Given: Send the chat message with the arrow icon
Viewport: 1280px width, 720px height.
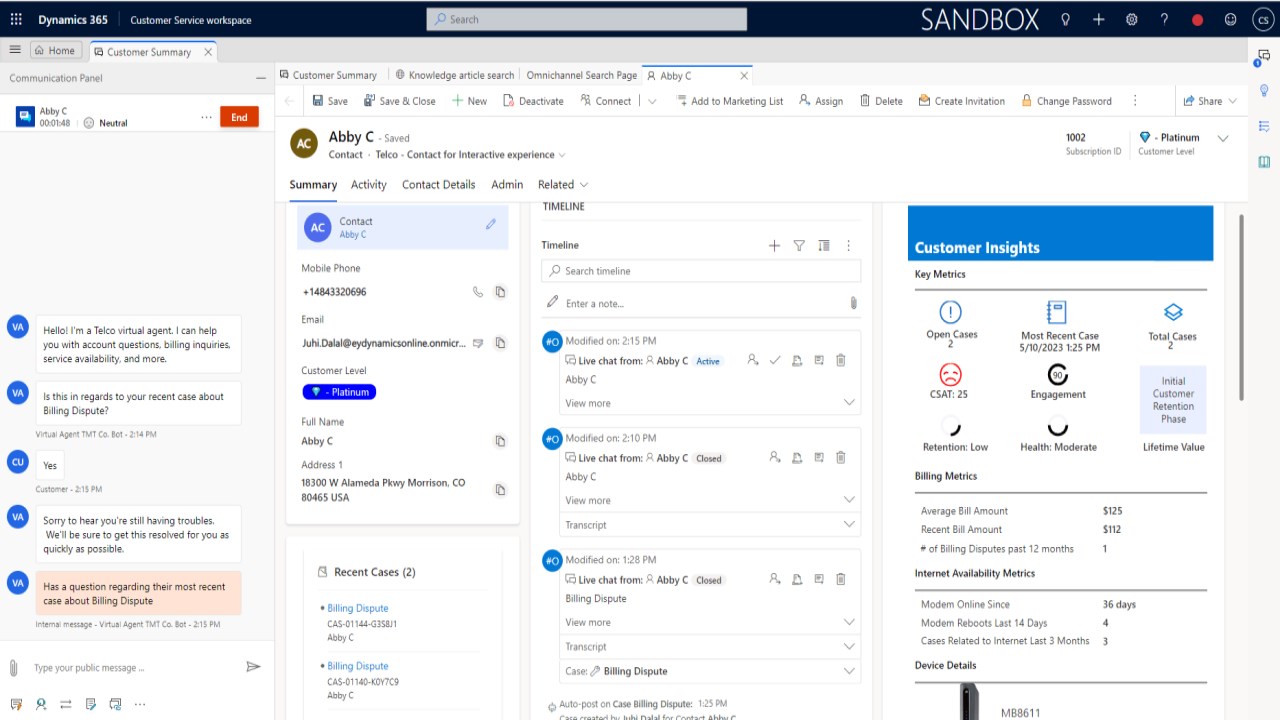Looking at the screenshot, I should click(253, 667).
